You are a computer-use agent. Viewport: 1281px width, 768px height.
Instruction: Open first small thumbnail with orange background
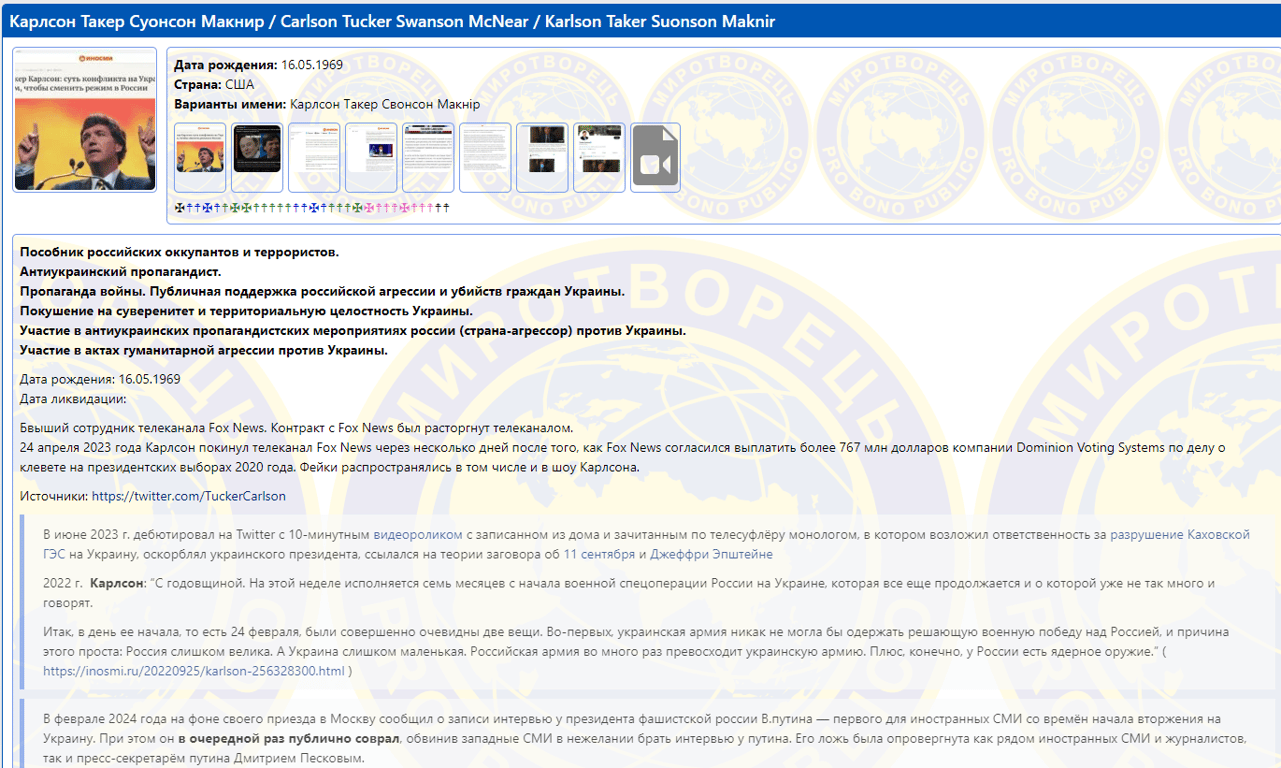[x=200, y=158]
